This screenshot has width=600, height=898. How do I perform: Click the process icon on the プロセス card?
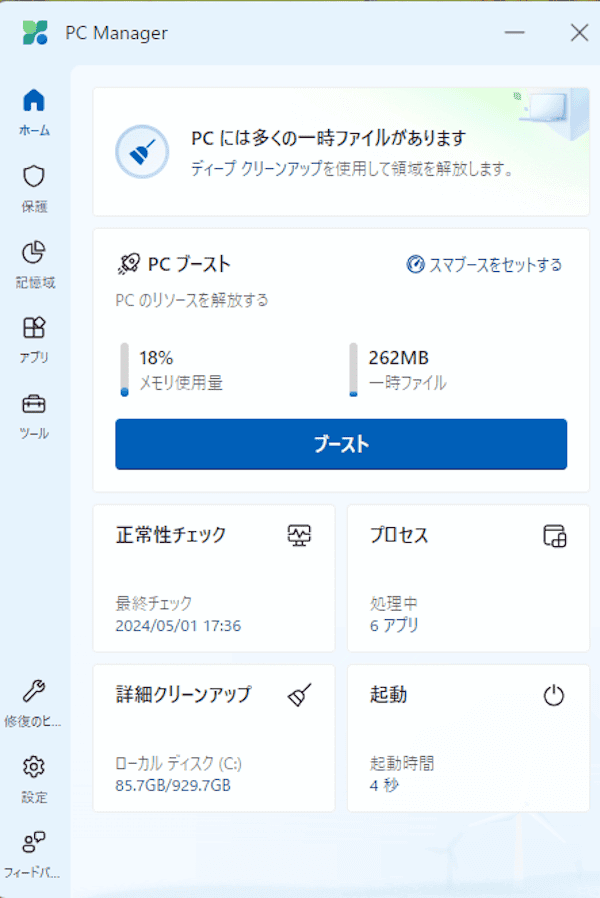555,534
